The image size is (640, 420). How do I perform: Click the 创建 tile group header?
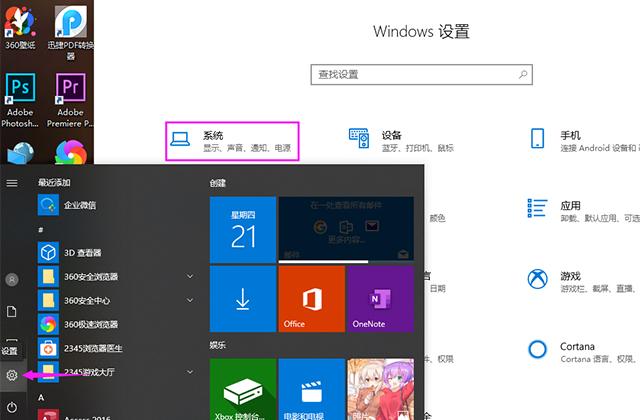[x=218, y=183]
